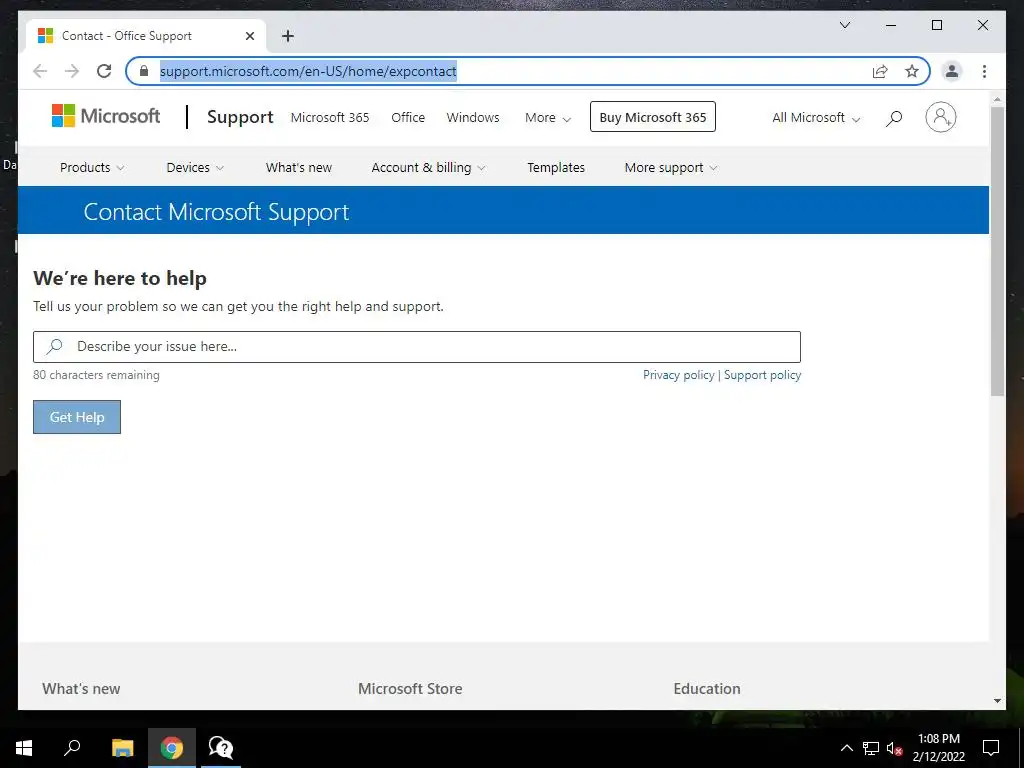Click the Support header link
Image resolution: width=1024 pixels, height=768 pixels.
click(240, 117)
